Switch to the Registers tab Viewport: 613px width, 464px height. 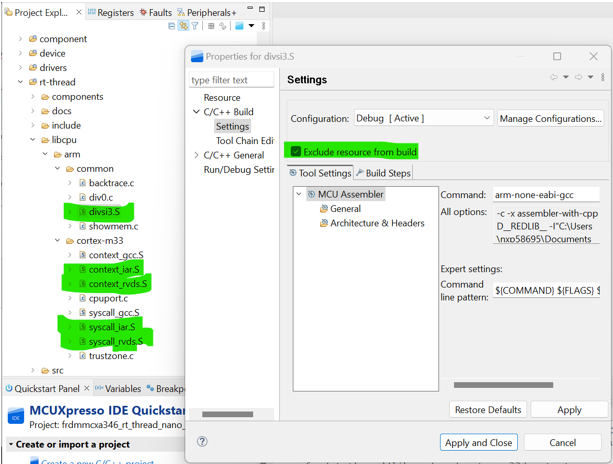[111, 13]
